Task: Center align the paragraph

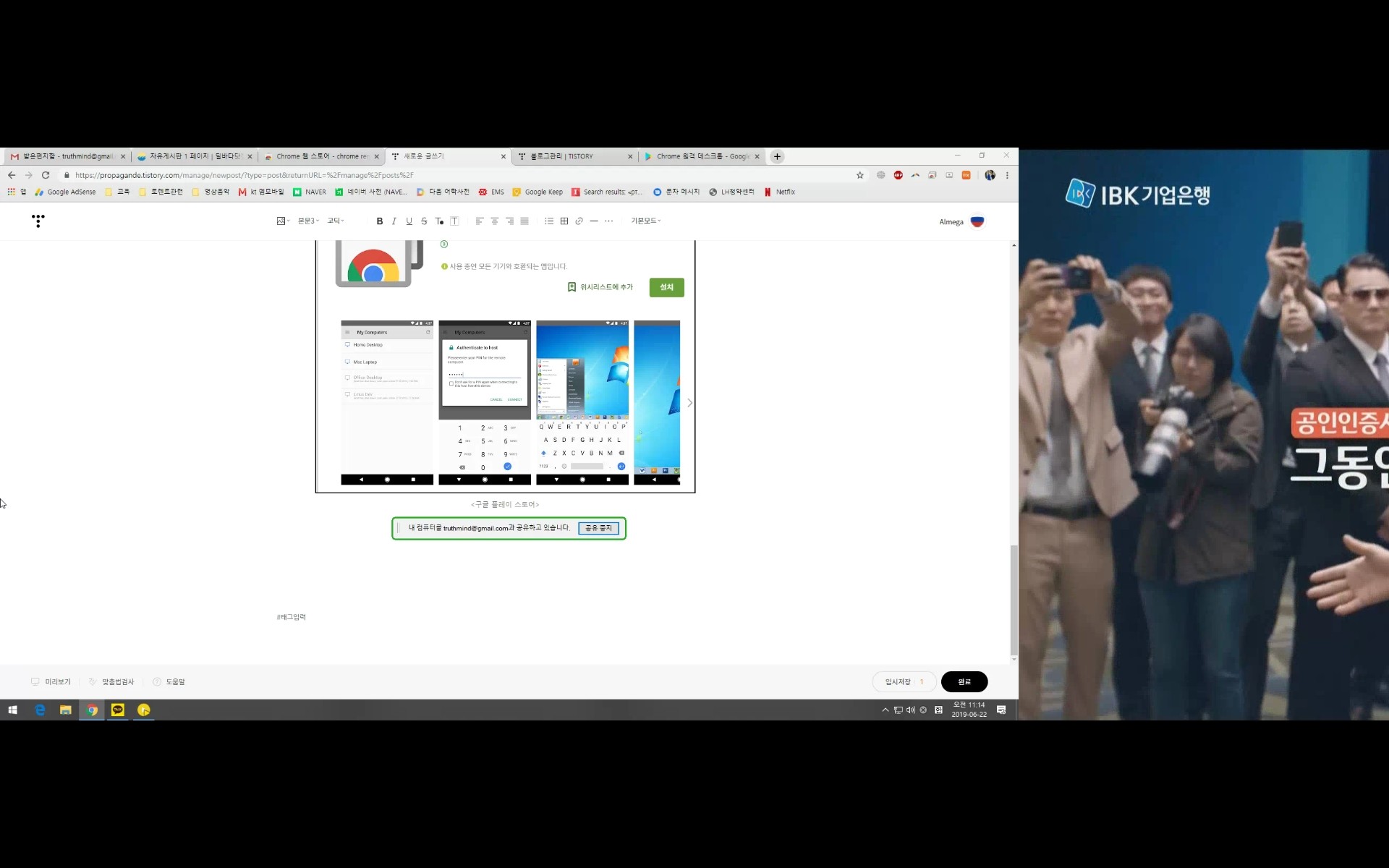Action: 495,221
